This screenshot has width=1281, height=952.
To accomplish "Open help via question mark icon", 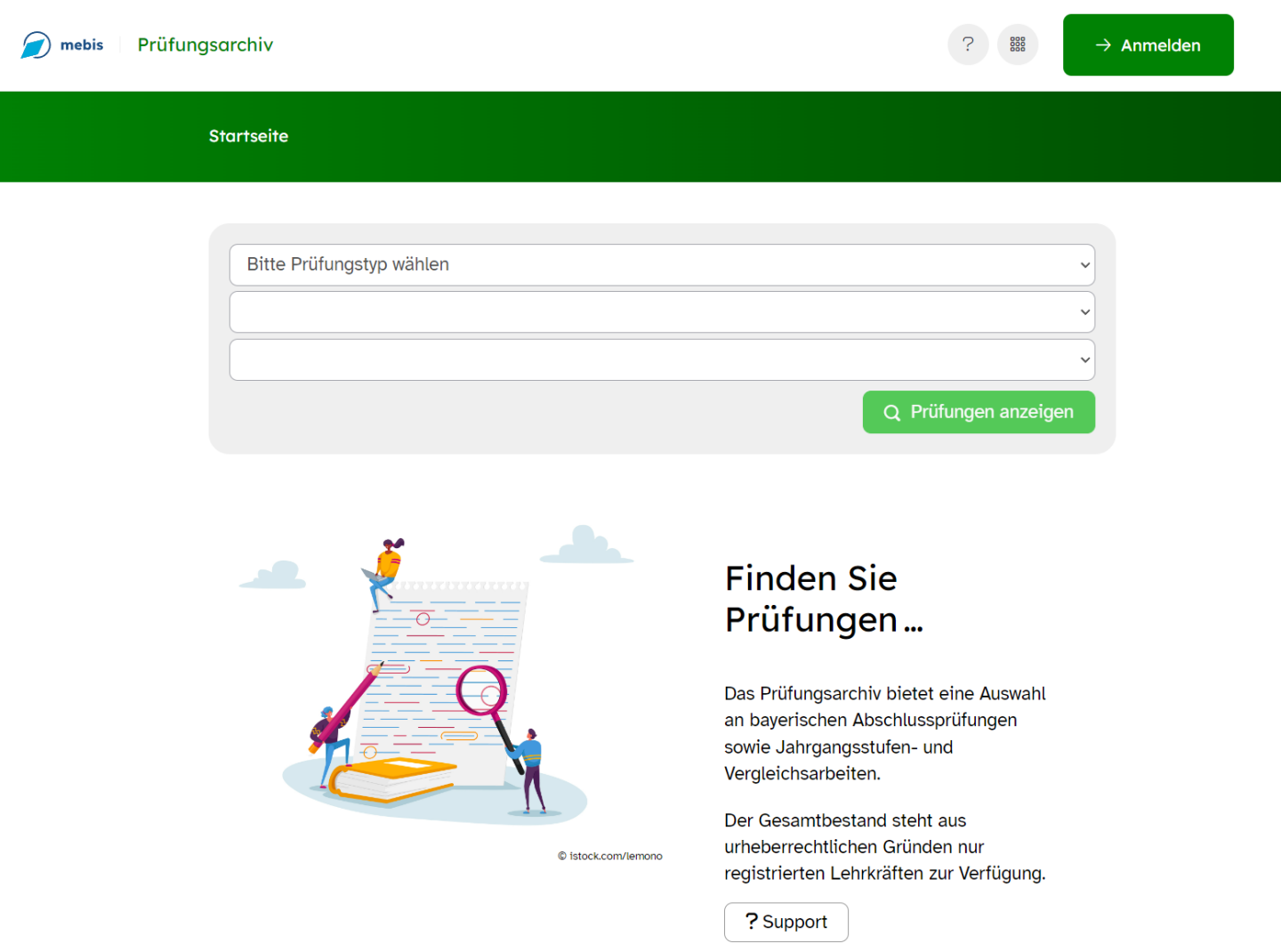I will [968, 44].
